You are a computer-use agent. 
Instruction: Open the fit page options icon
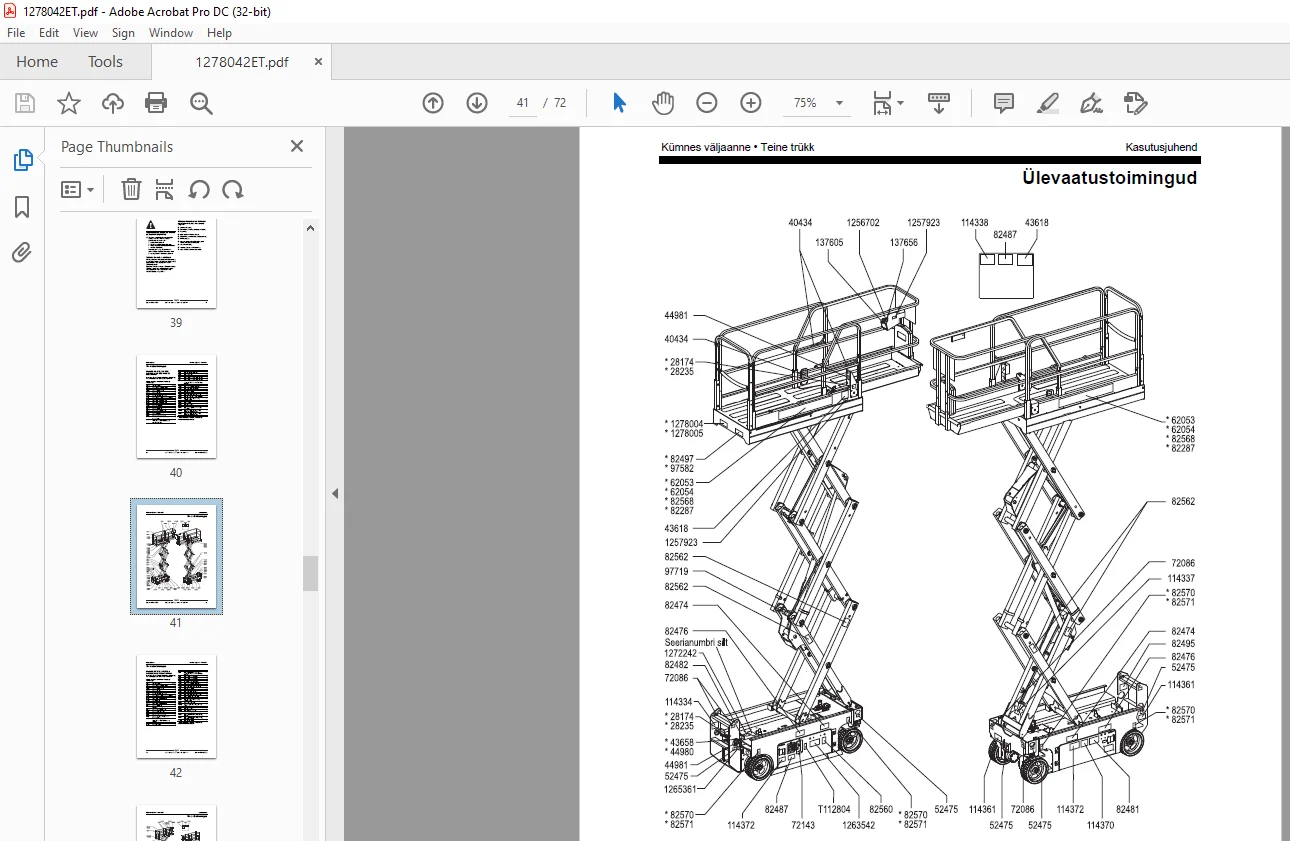(881, 103)
